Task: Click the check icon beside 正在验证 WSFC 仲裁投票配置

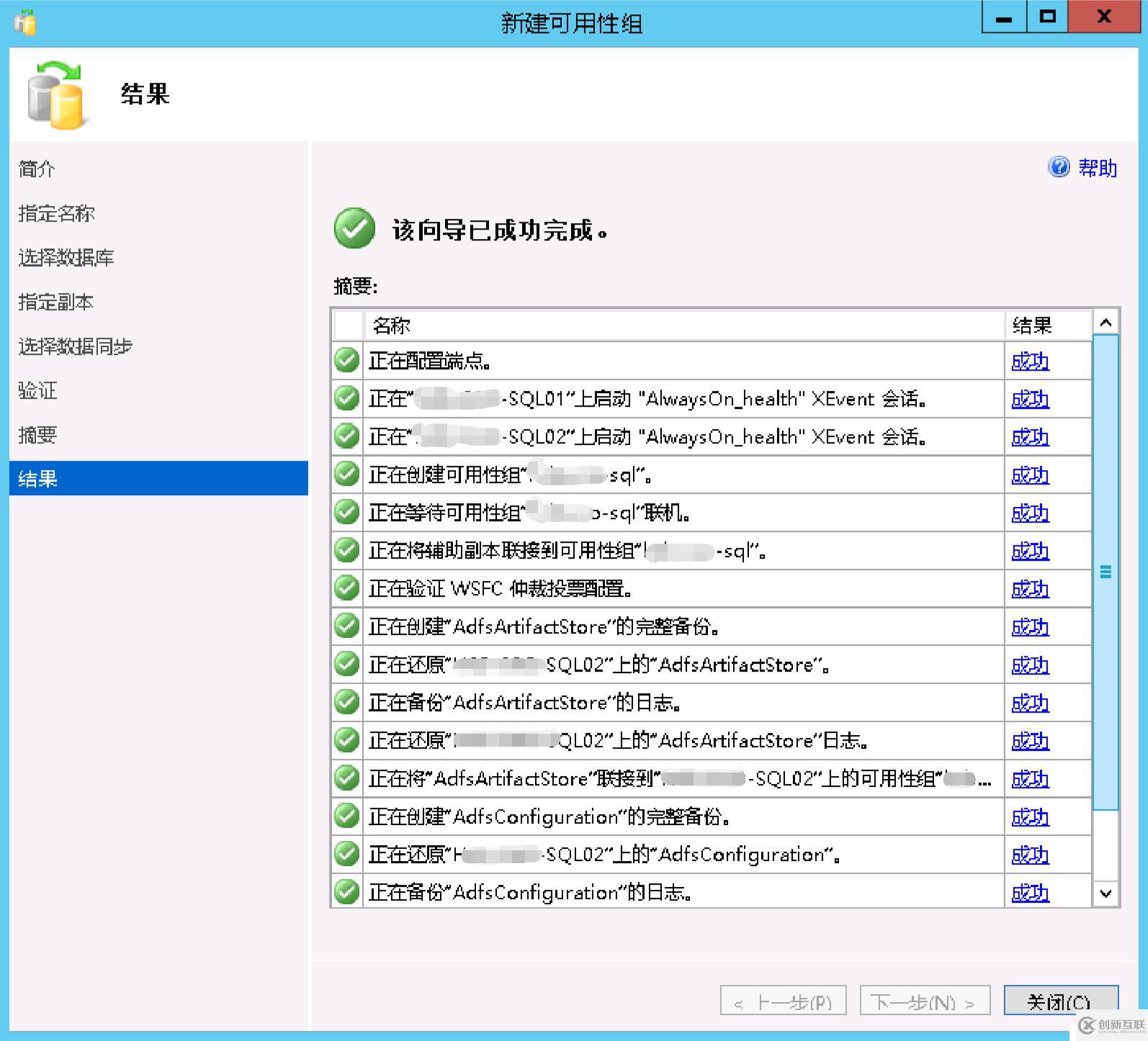Action: [347, 588]
